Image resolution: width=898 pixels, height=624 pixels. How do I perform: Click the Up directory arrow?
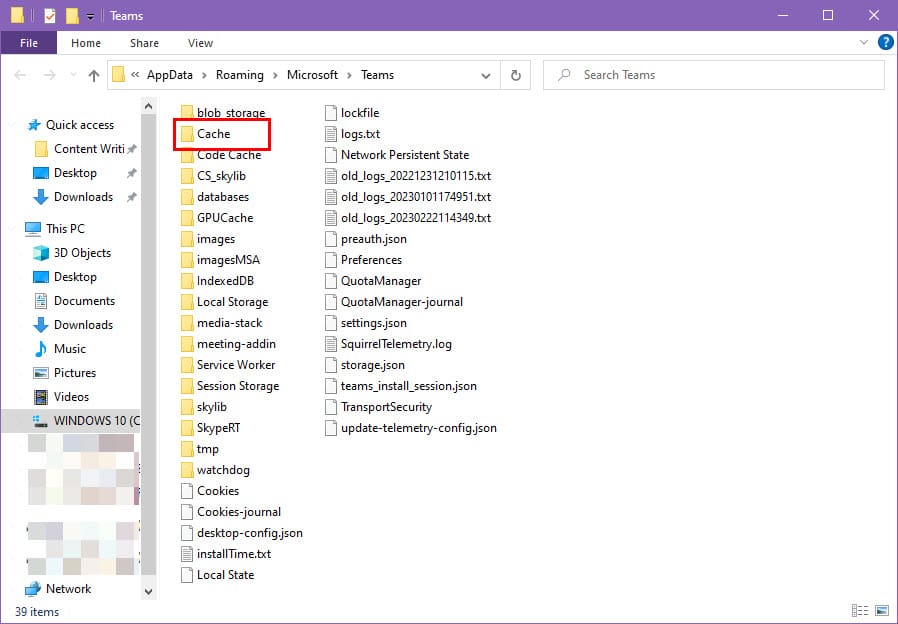point(94,75)
